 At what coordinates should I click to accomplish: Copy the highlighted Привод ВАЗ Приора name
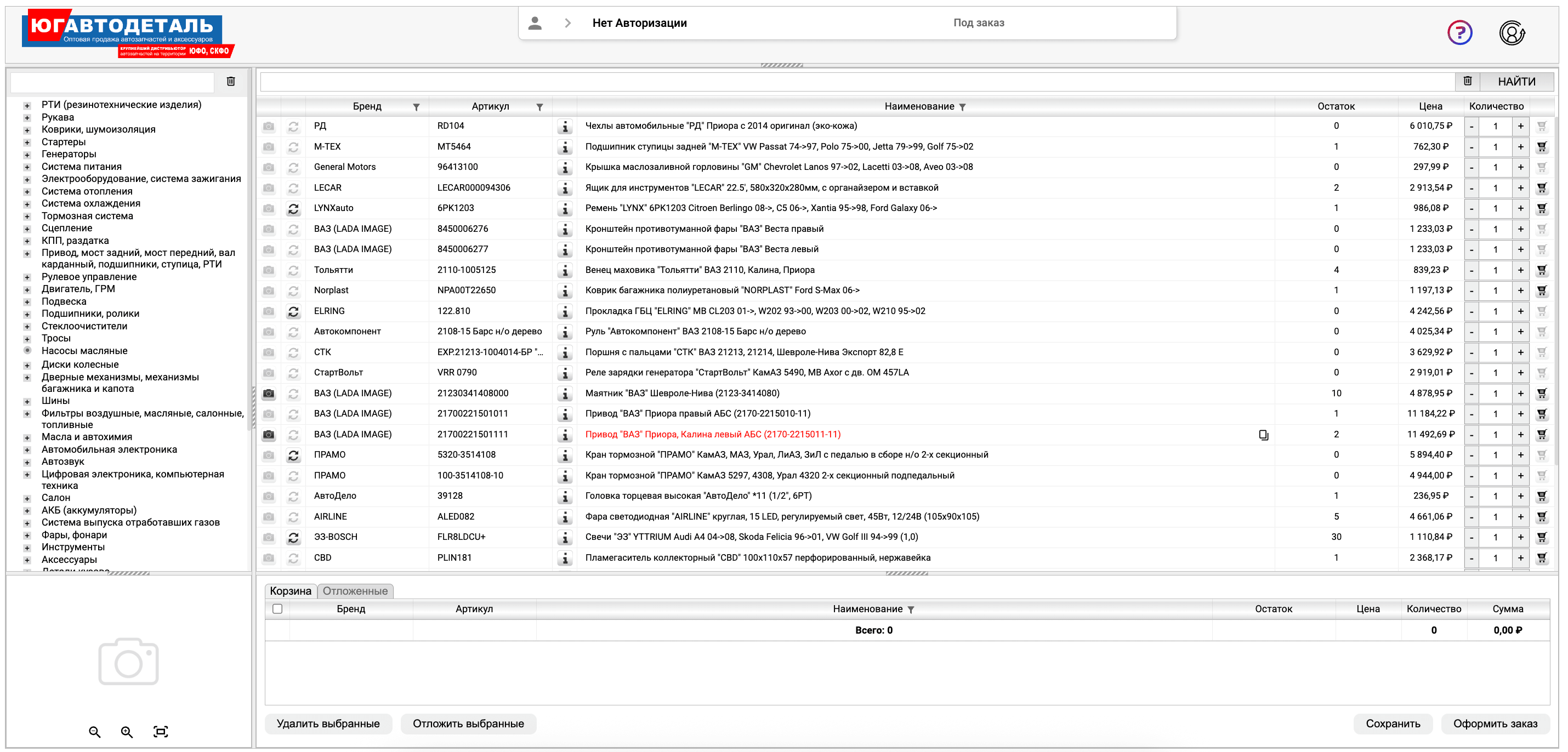pyautogui.click(x=1264, y=435)
